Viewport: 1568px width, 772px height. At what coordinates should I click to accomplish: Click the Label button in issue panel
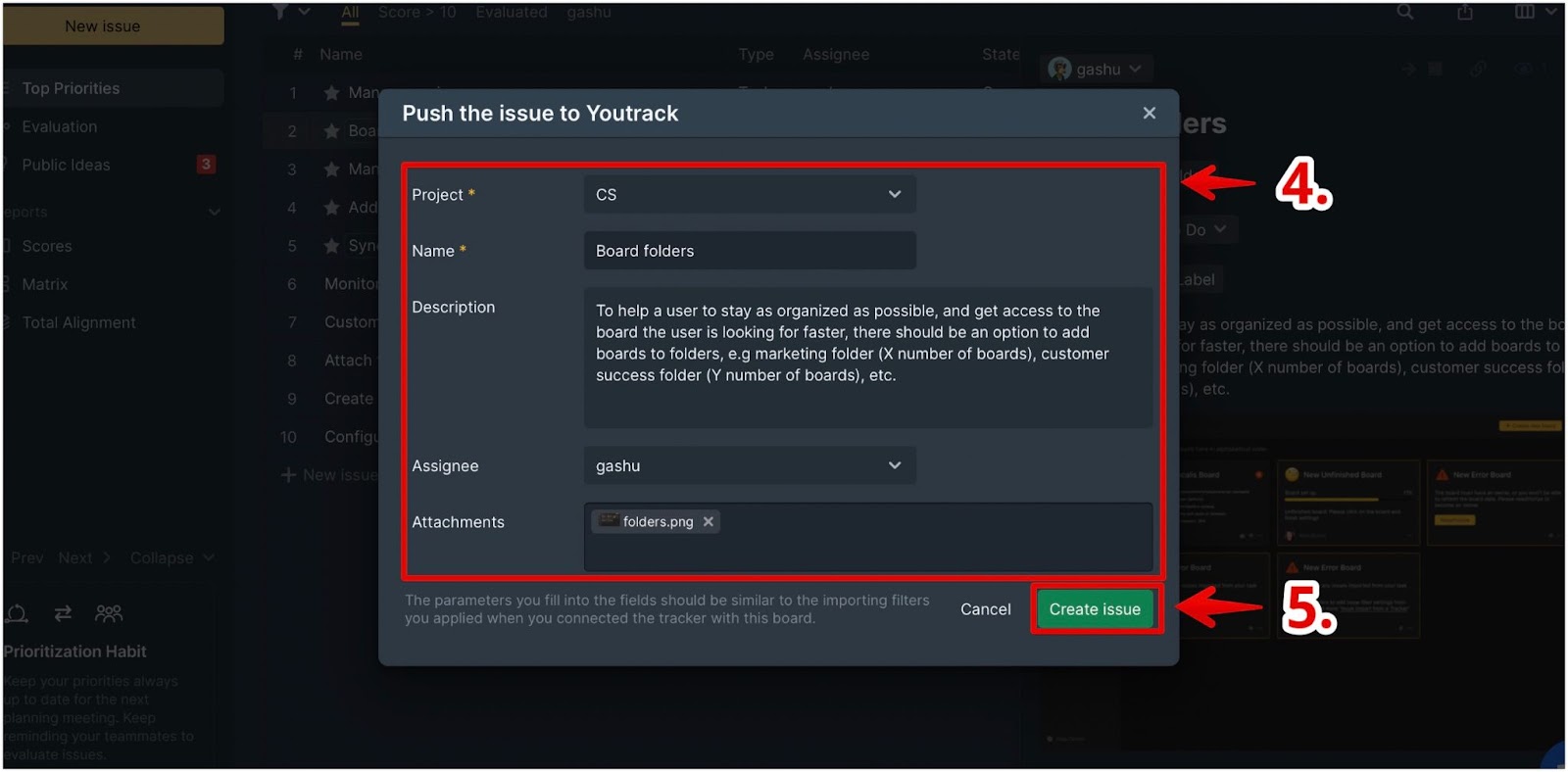(x=1199, y=280)
